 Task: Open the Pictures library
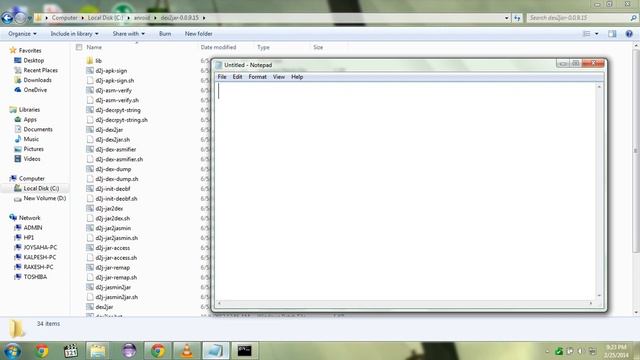[33, 149]
